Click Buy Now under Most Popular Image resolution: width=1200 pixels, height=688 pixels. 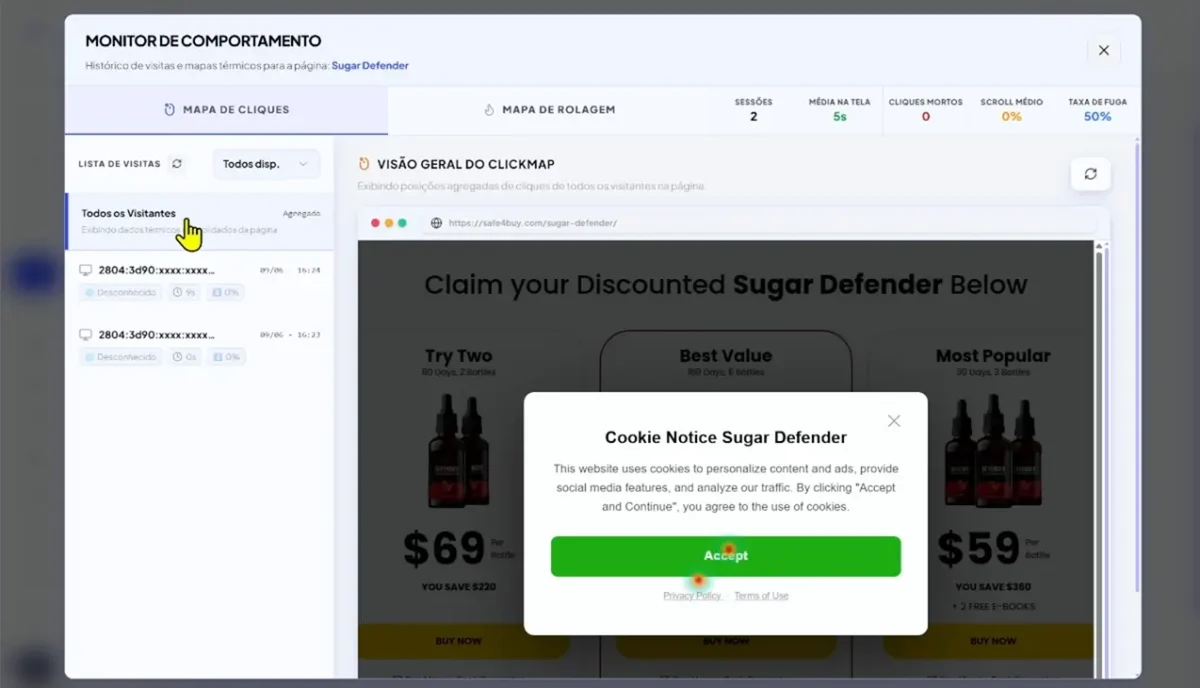tap(993, 641)
